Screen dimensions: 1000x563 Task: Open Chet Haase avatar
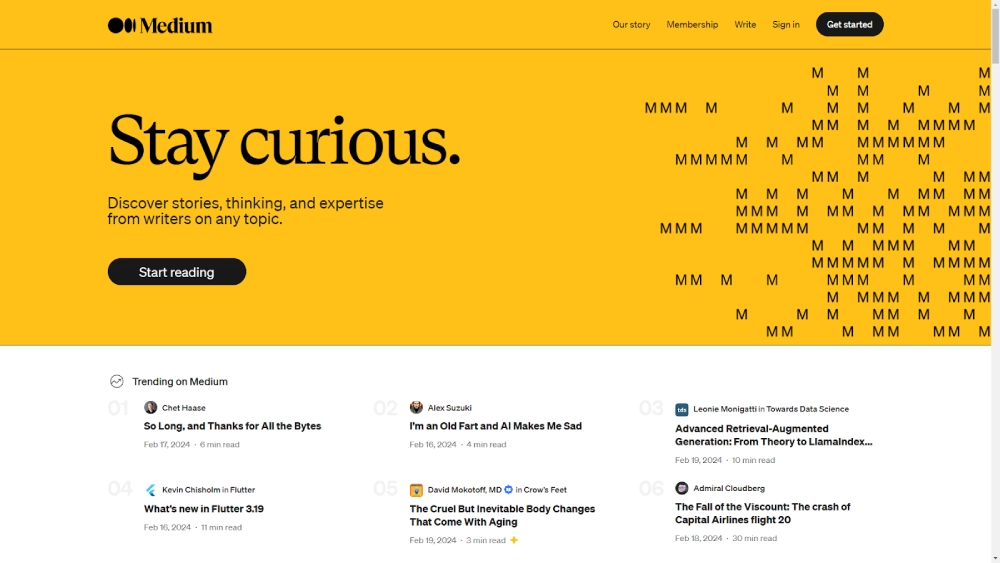151,407
